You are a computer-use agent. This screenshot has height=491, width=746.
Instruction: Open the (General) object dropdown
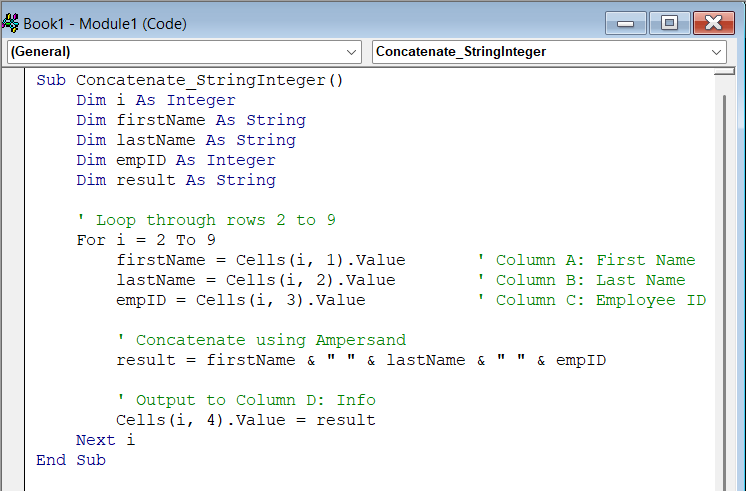click(184, 51)
